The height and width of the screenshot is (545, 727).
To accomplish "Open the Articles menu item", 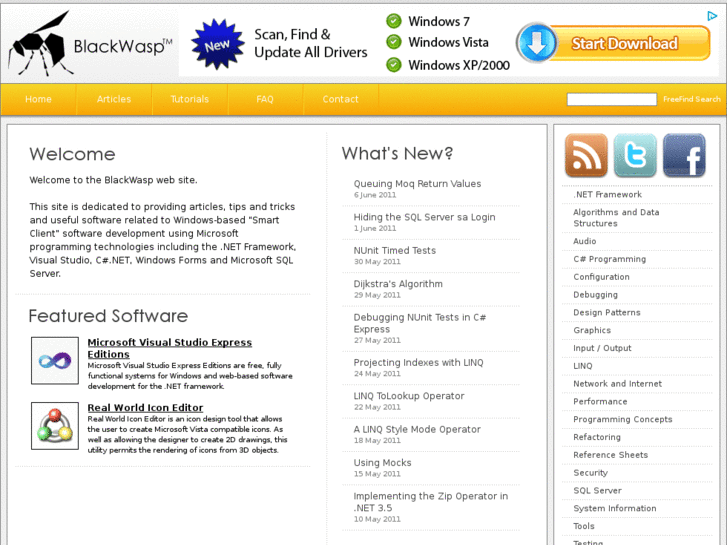I will tap(114, 99).
